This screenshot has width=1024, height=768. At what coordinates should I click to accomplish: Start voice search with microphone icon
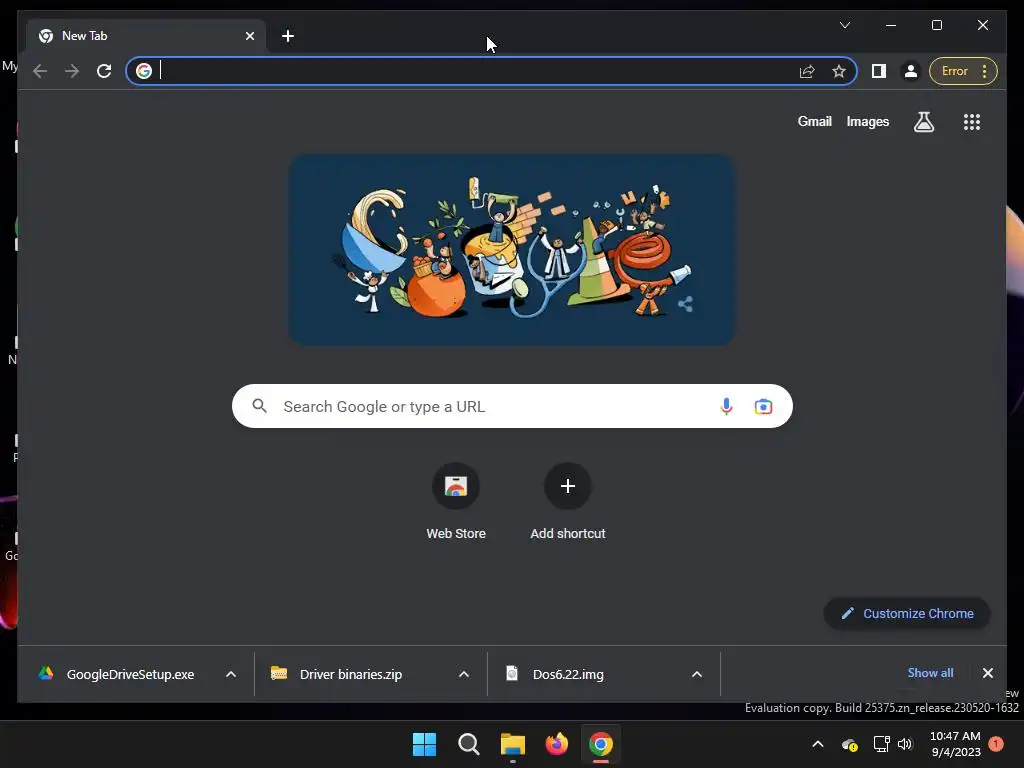[x=726, y=406]
